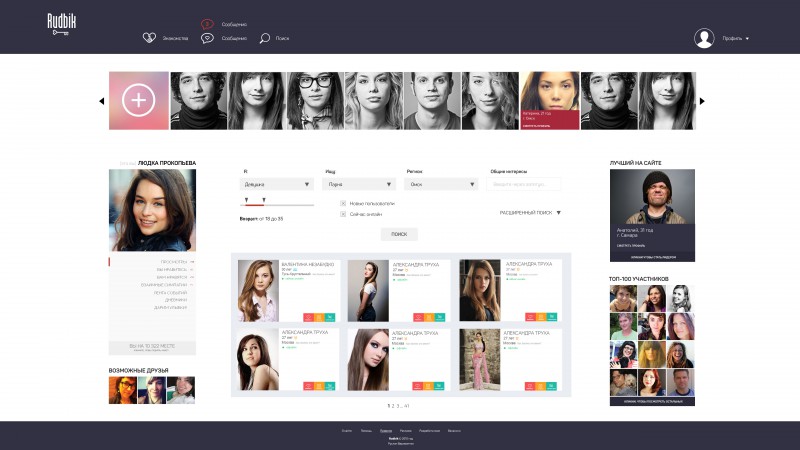
Task: Click the Общие интересы input field
Action: tap(523, 184)
